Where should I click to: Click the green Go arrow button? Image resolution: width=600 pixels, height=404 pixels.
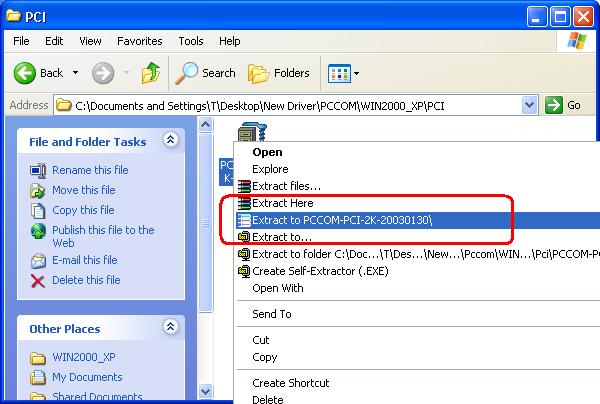click(554, 105)
